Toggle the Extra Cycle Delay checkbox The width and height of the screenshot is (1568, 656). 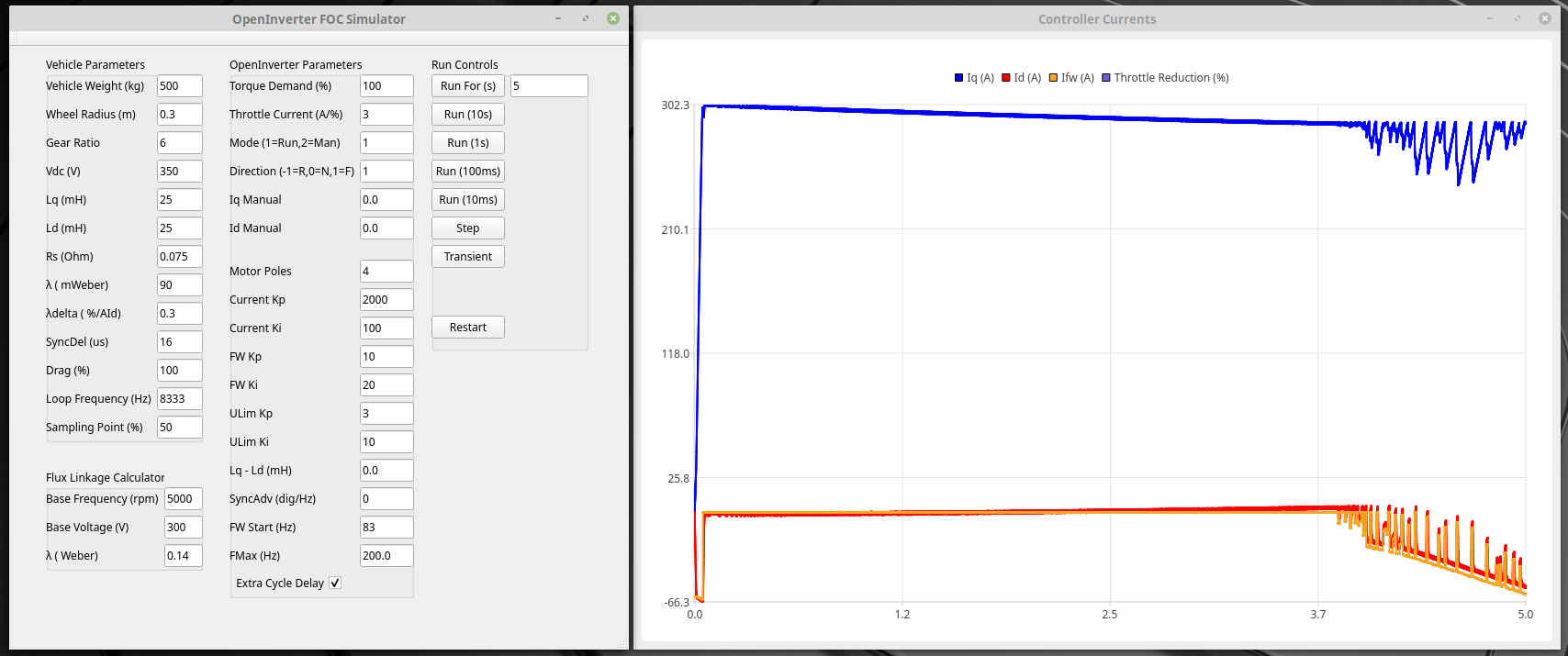335,584
